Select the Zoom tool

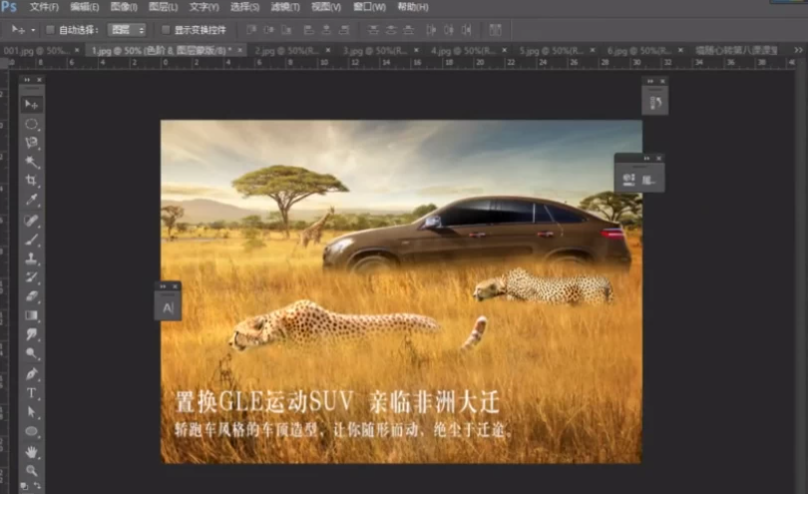point(31,470)
